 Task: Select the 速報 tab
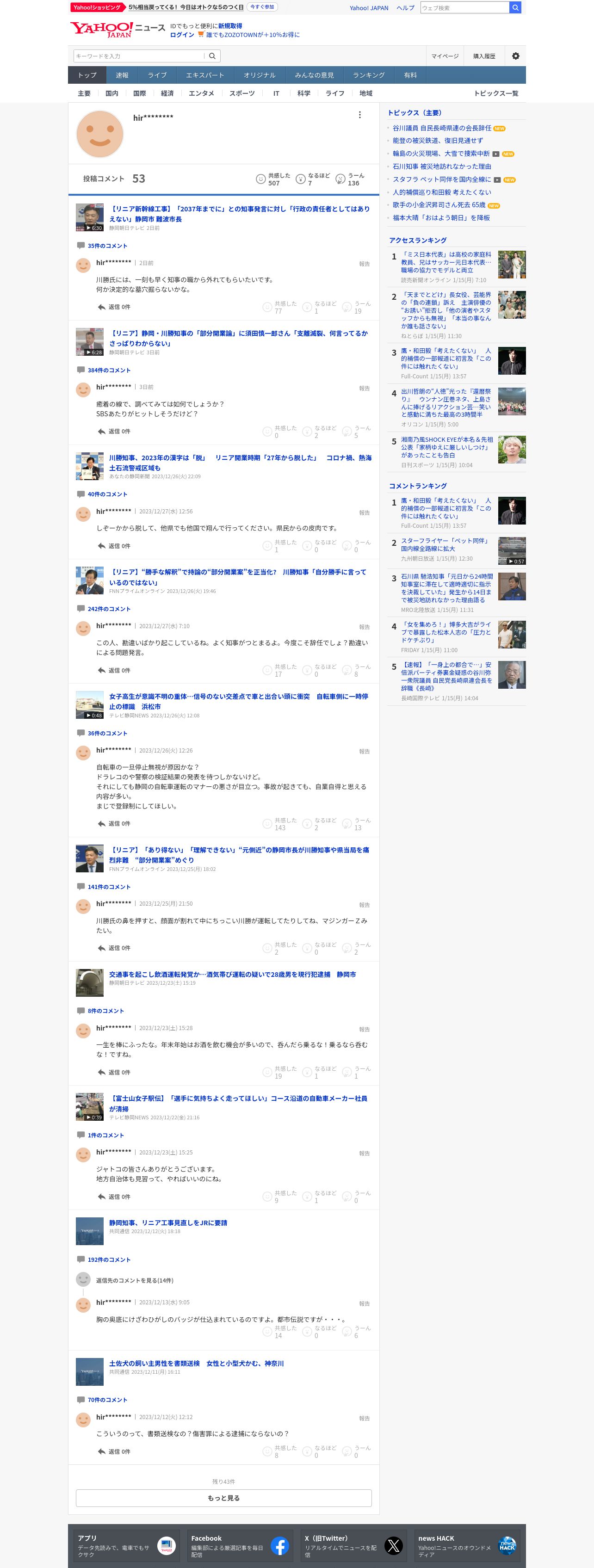122,75
